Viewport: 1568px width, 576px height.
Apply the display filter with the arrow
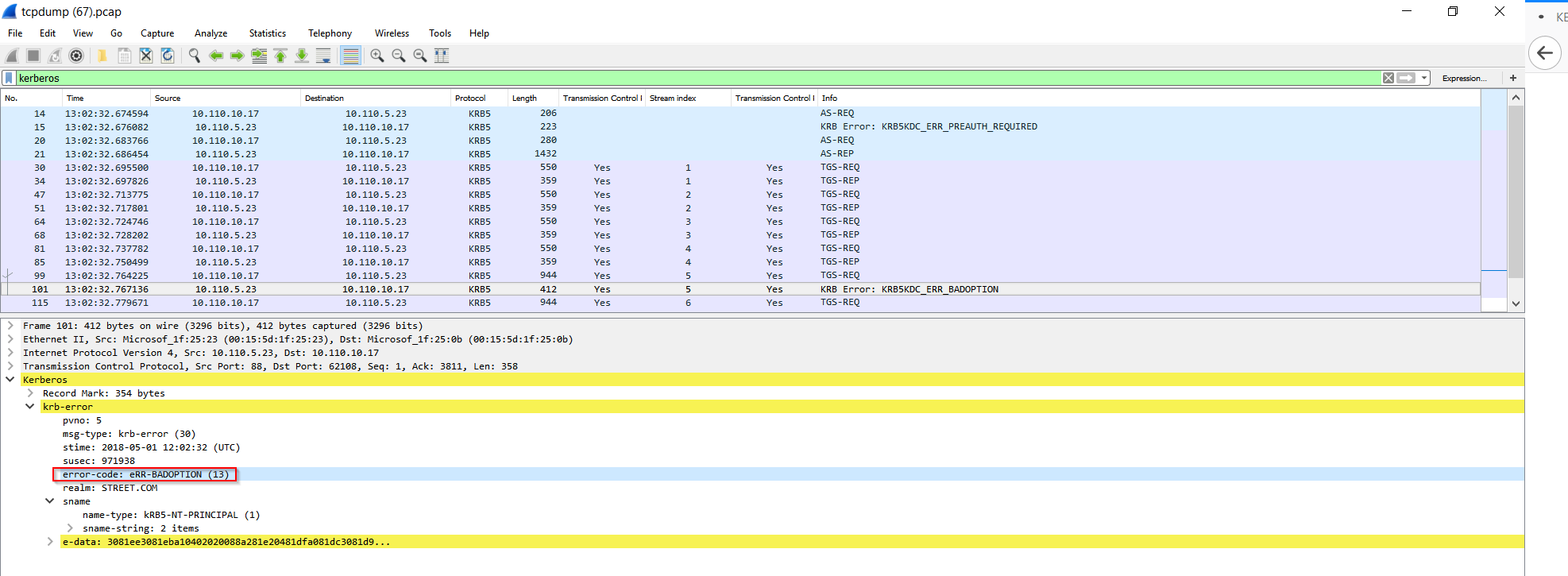[x=1407, y=78]
